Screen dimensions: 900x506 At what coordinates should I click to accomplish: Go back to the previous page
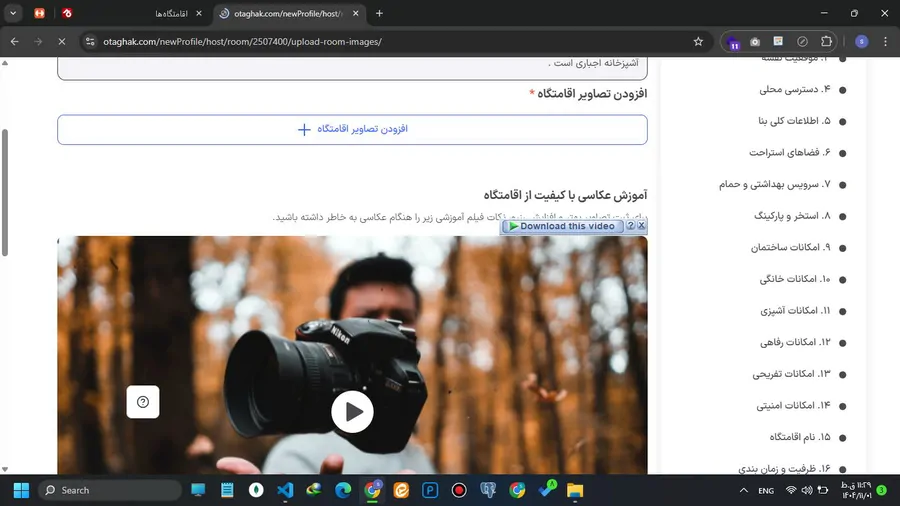coord(14,41)
